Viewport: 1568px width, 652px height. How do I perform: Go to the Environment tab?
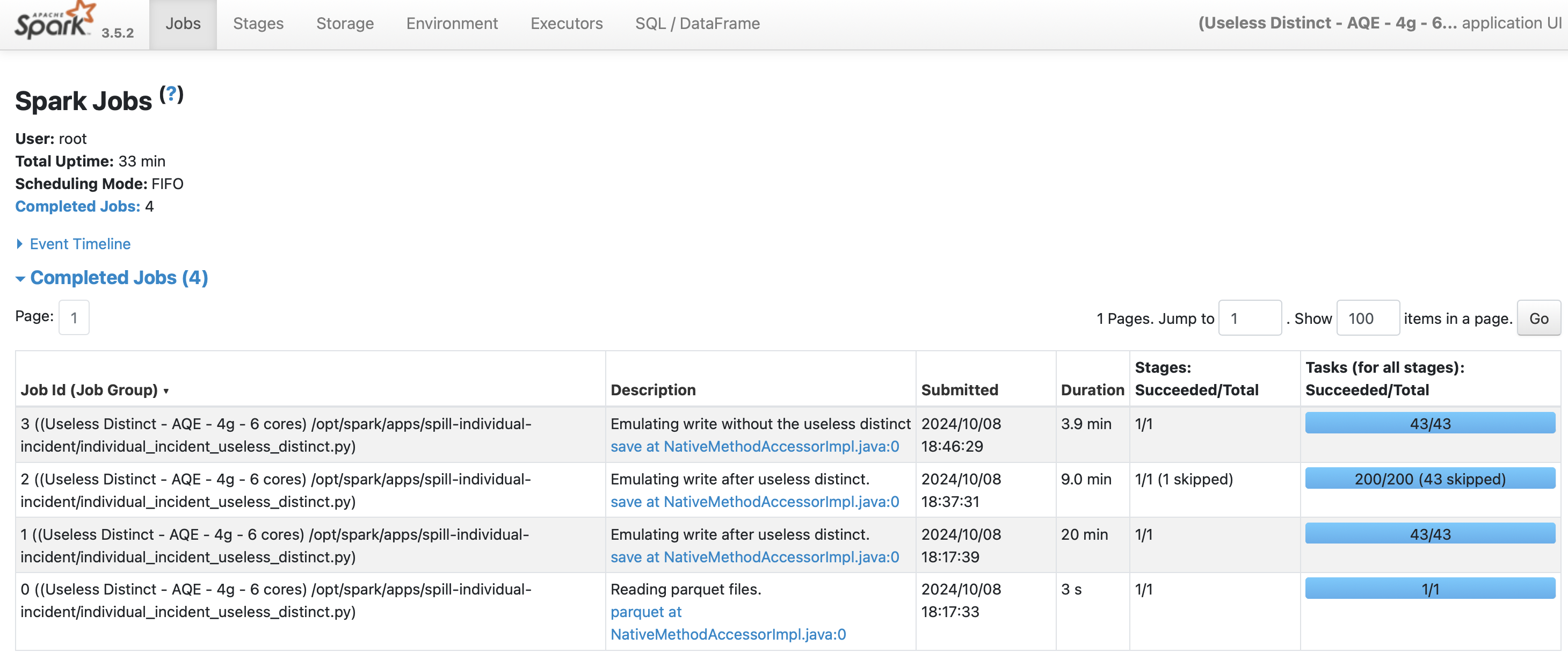pos(452,24)
